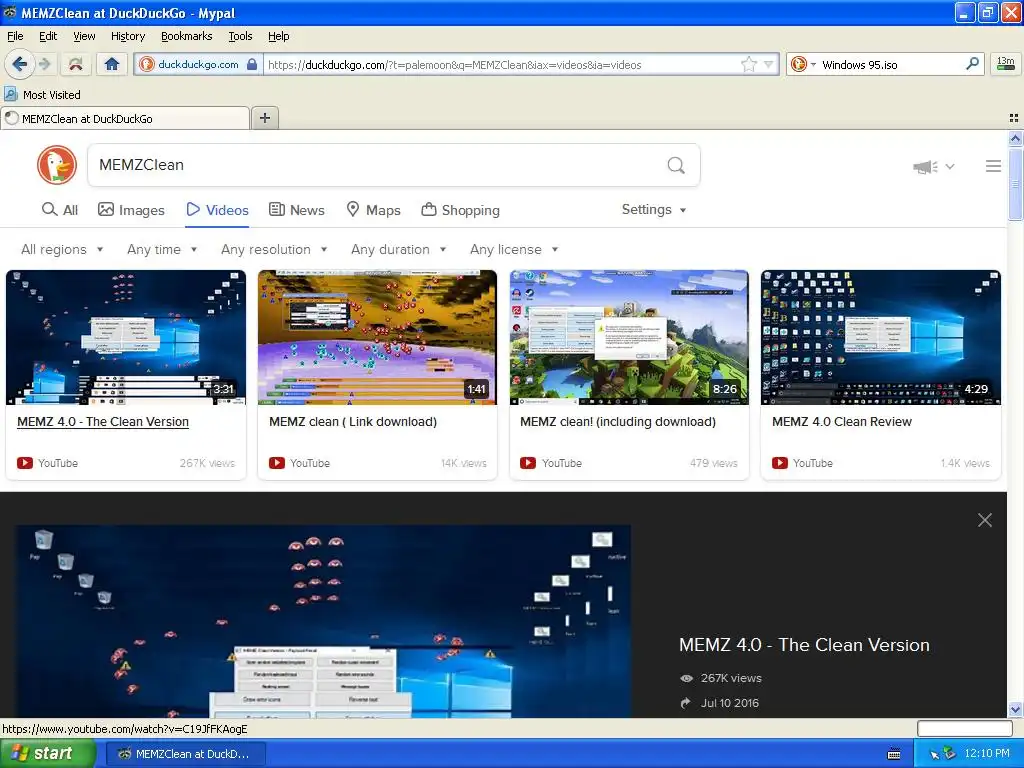
Task: Play the large MEMZ 4.0 preview video
Action: tap(323, 621)
